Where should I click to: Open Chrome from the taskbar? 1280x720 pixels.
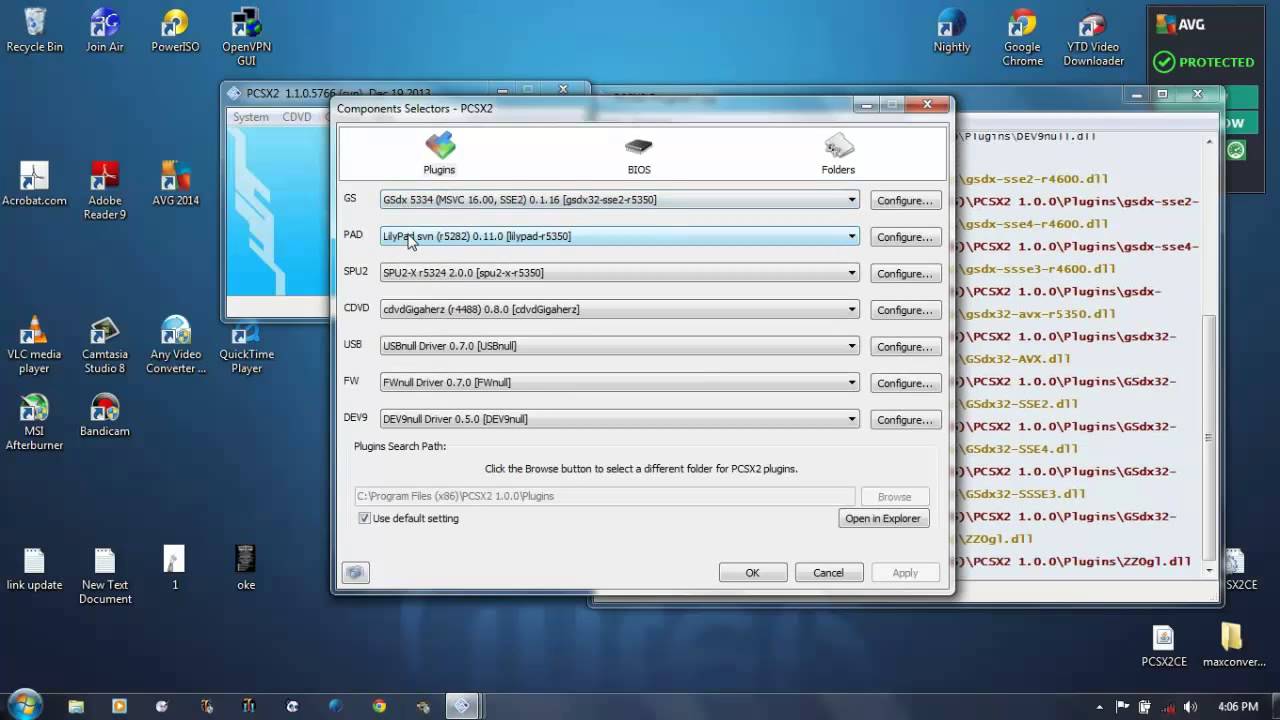(x=379, y=706)
